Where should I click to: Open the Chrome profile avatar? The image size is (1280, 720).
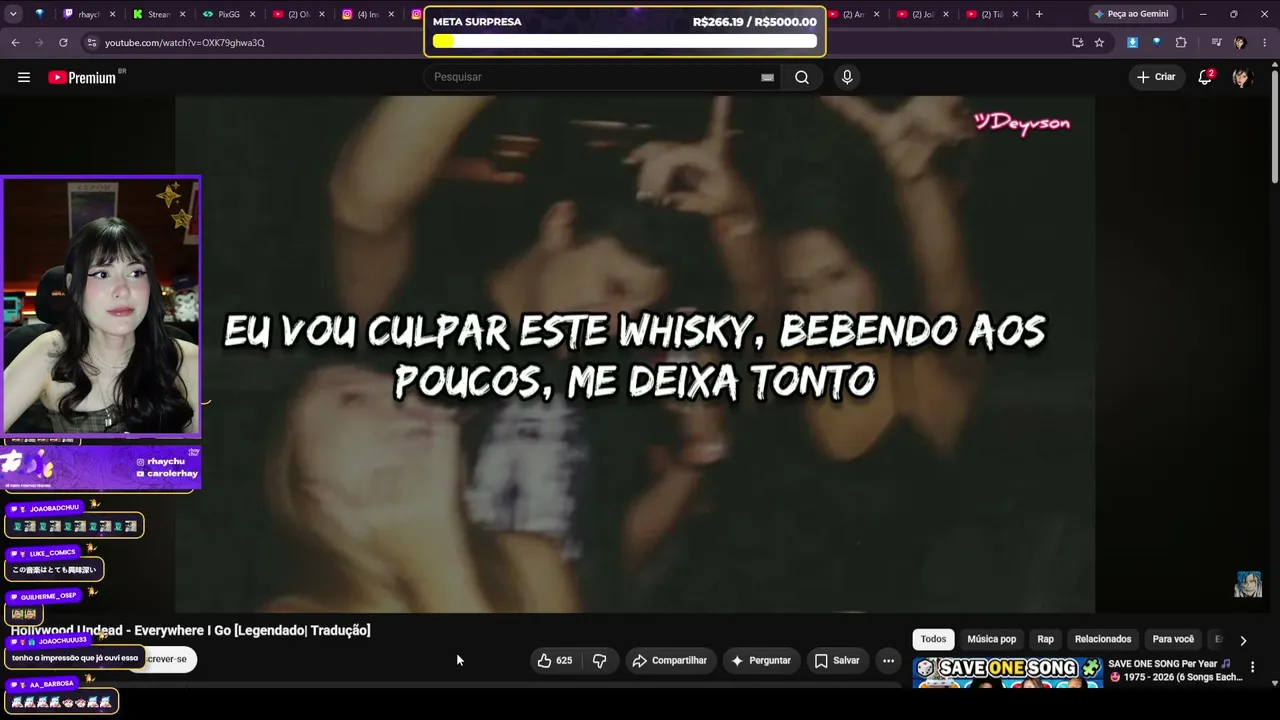coord(1240,43)
